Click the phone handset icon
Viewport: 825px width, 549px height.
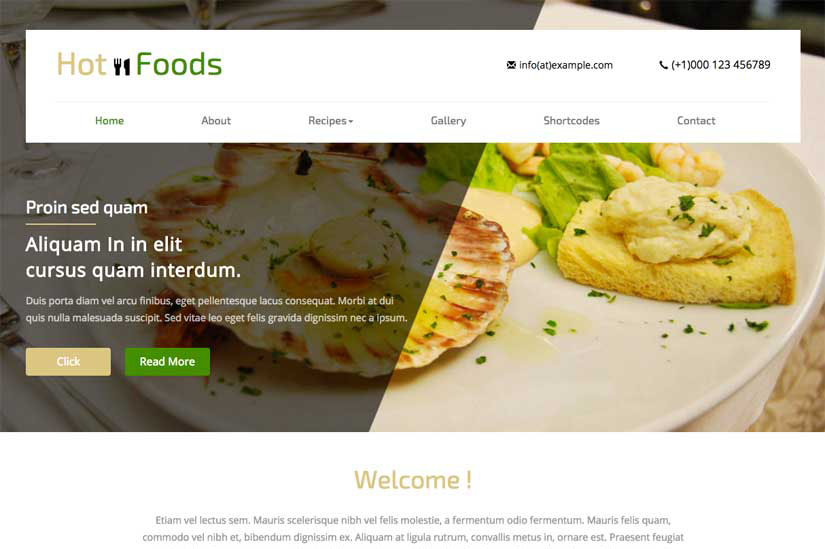(x=663, y=65)
